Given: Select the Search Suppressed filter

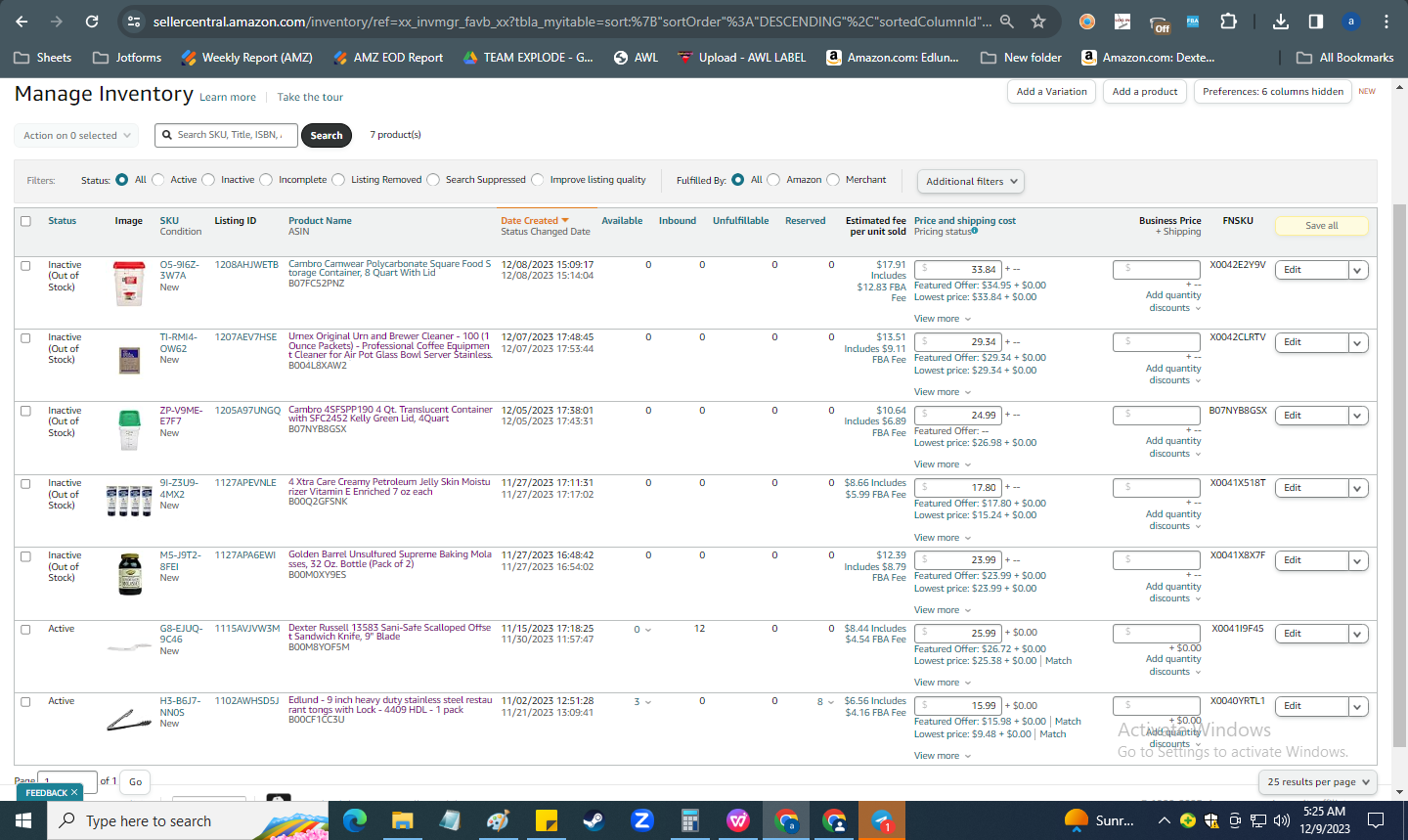Looking at the screenshot, I should pos(433,180).
